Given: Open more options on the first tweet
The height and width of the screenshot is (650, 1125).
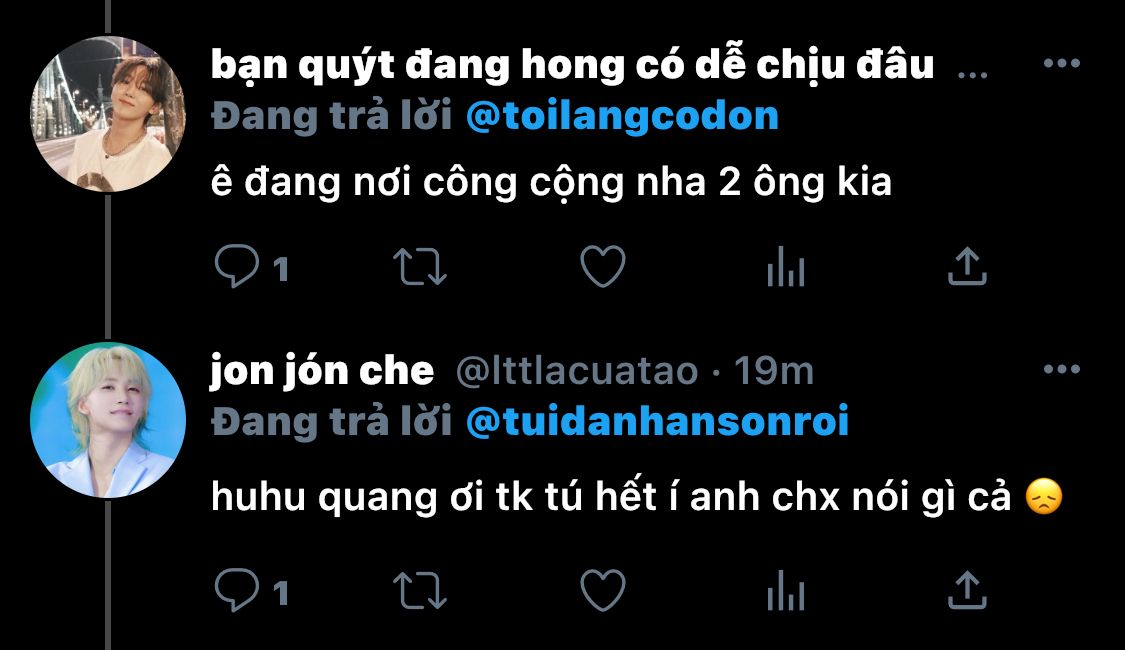Looking at the screenshot, I should pos(1062,63).
